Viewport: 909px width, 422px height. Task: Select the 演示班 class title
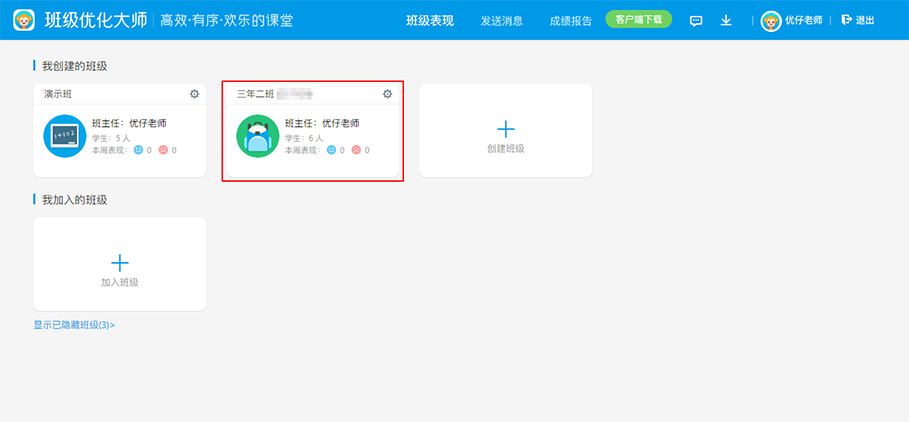(x=58, y=94)
